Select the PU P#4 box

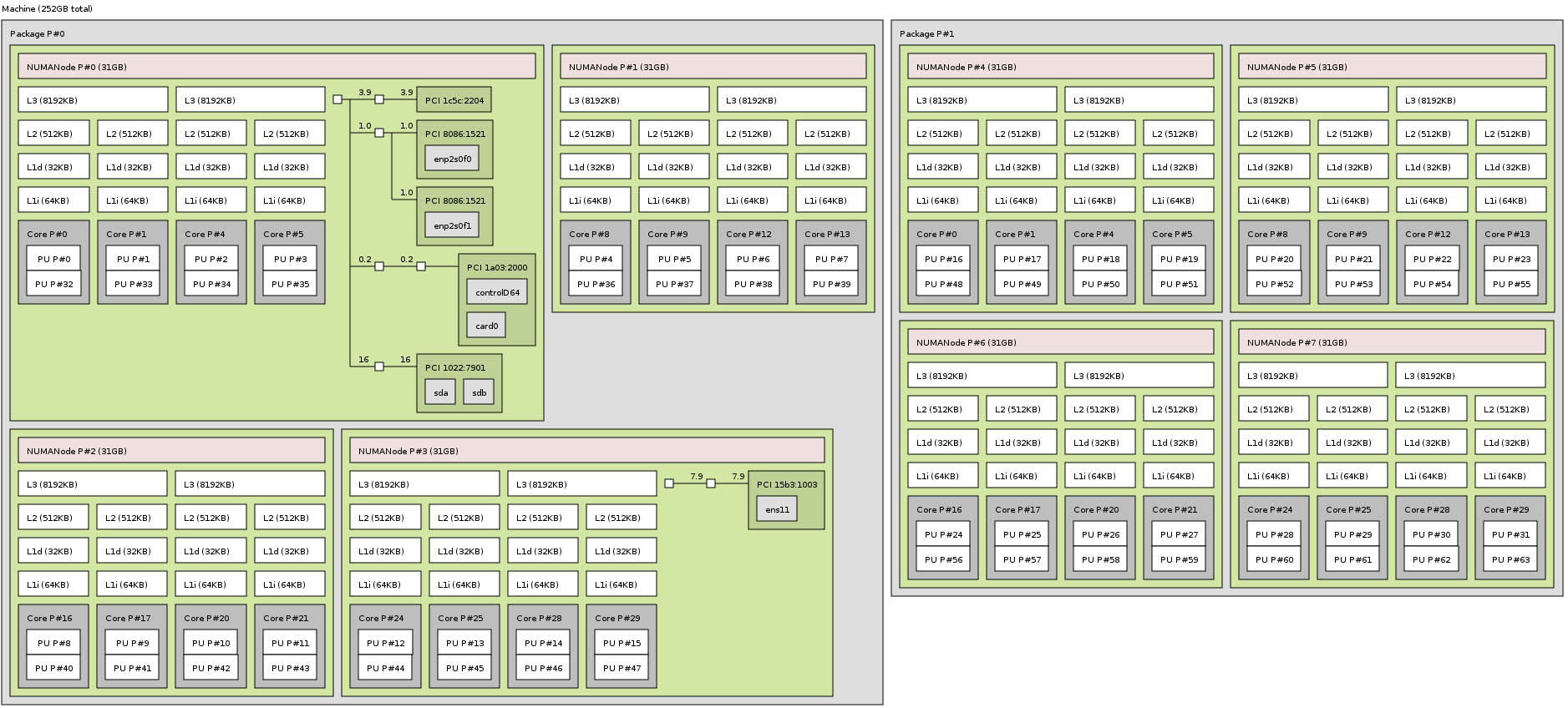tap(596, 259)
